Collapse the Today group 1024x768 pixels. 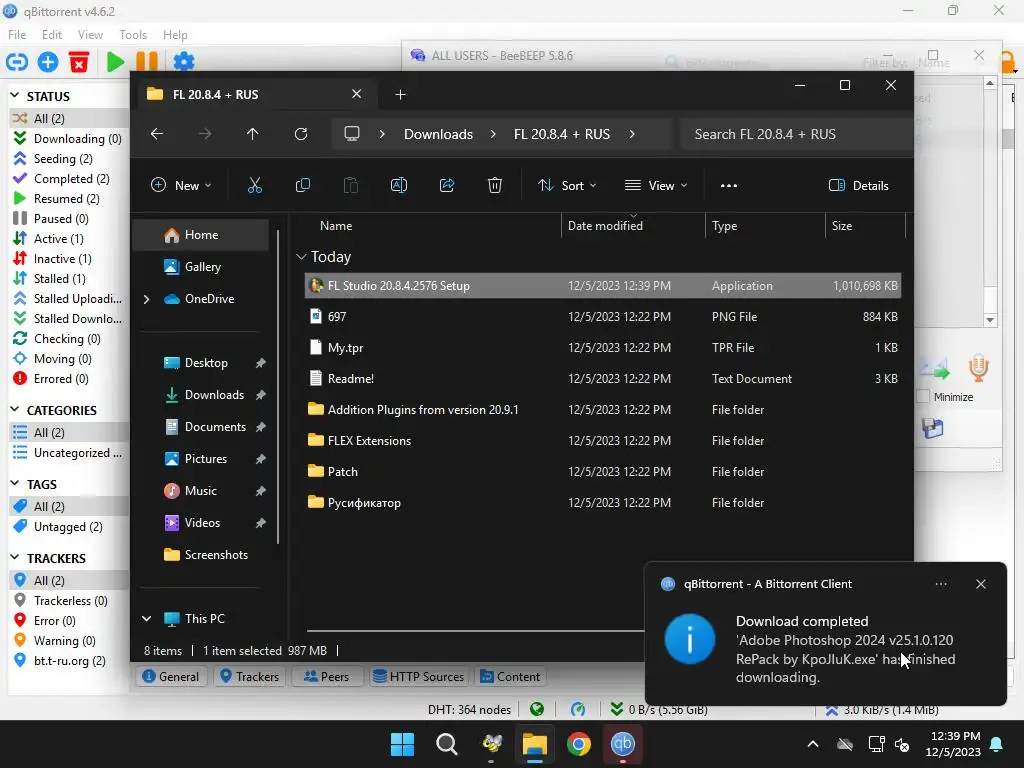[x=301, y=257]
